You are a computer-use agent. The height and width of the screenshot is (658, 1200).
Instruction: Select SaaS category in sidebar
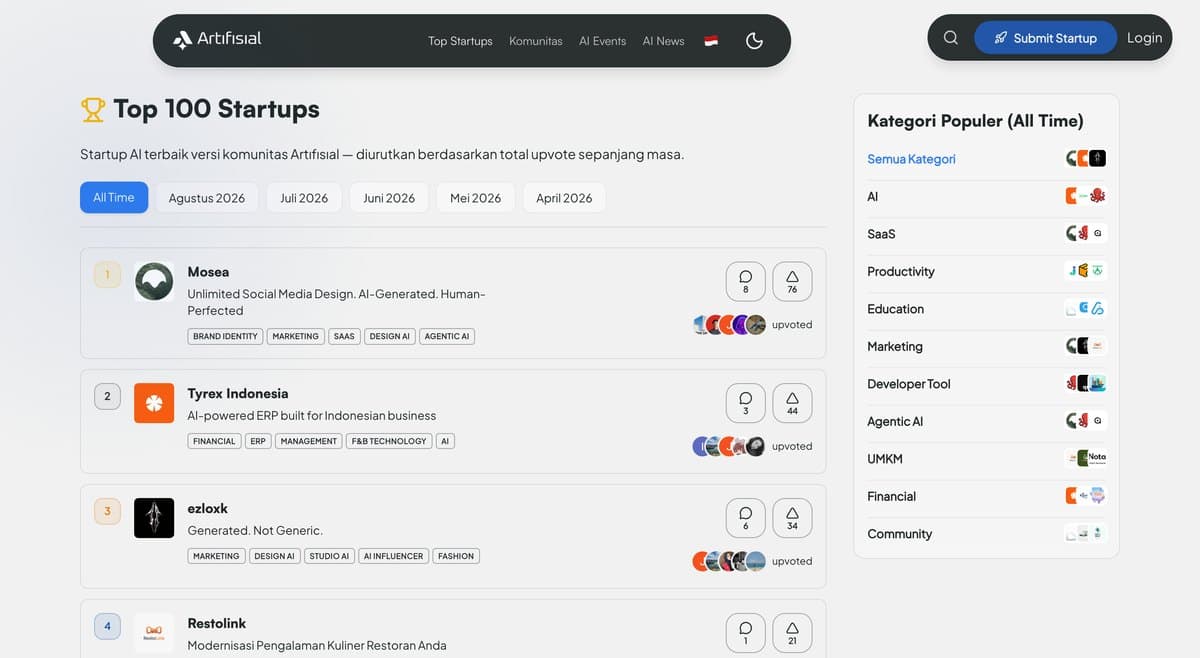coord(881,234)
